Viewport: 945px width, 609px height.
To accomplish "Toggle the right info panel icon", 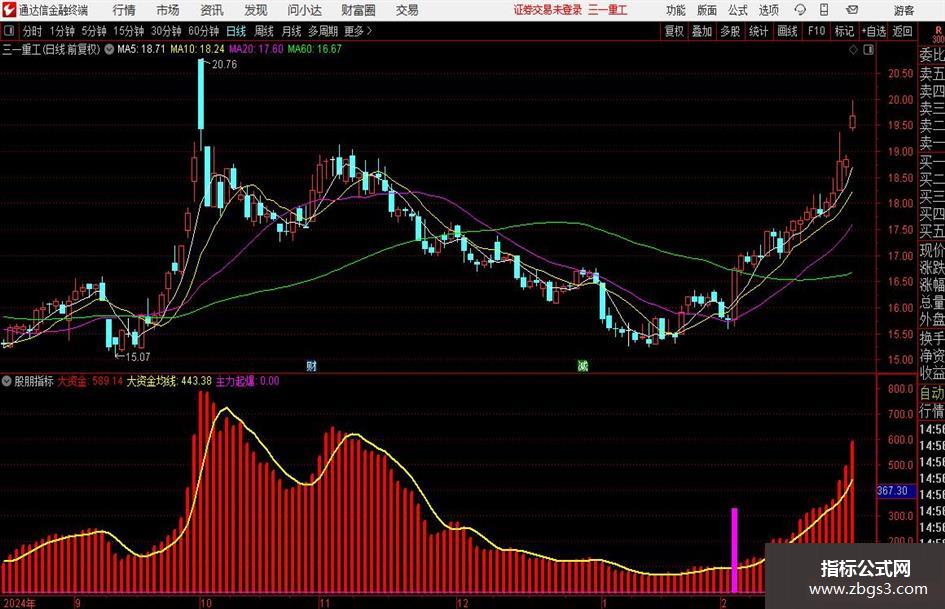I will click(868, 50).
